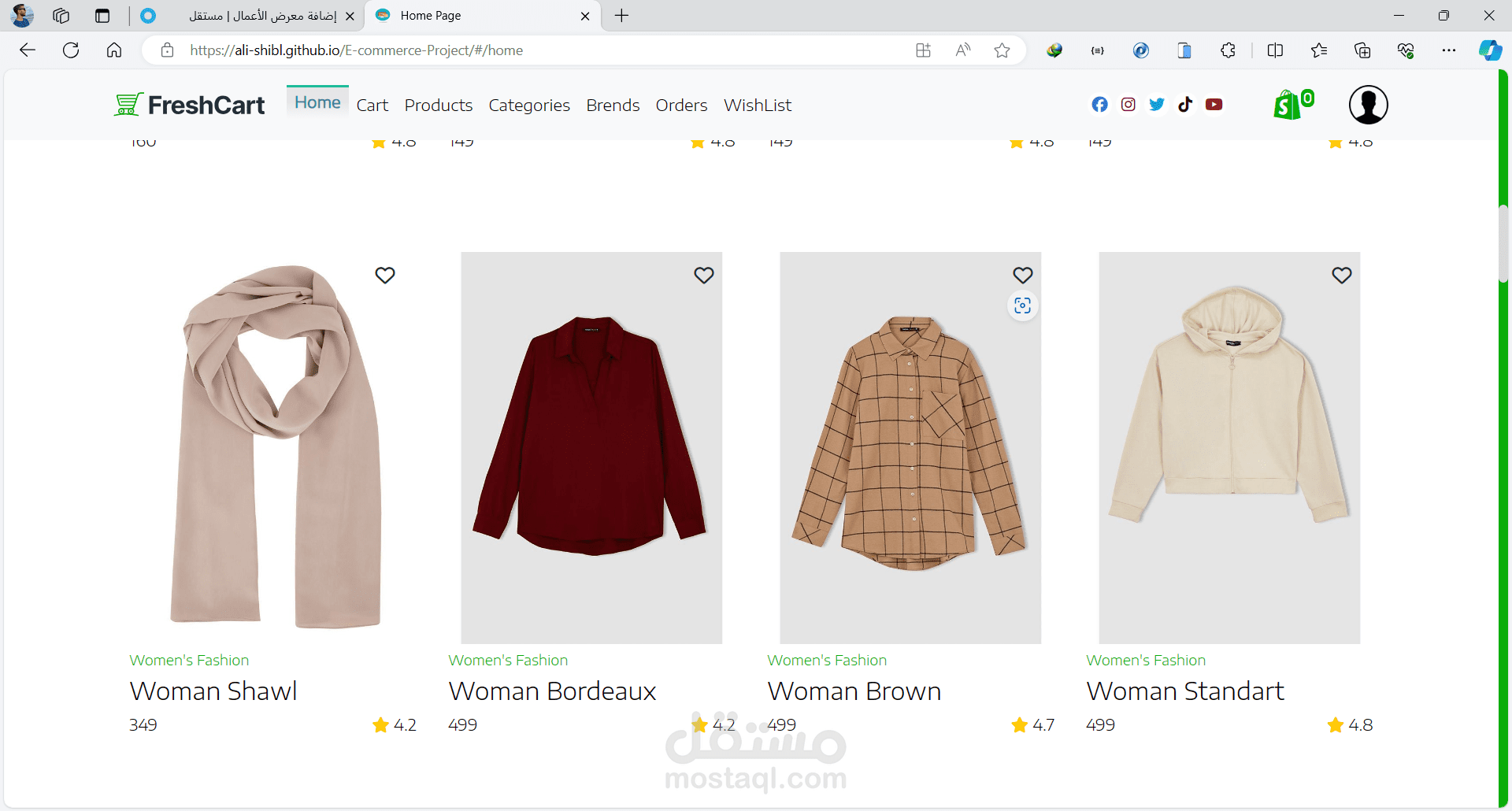Click the Woman Bordeaux product title
Image resolution: width=1512 pixels, height=811 pixels.
[x=552, y=691]
